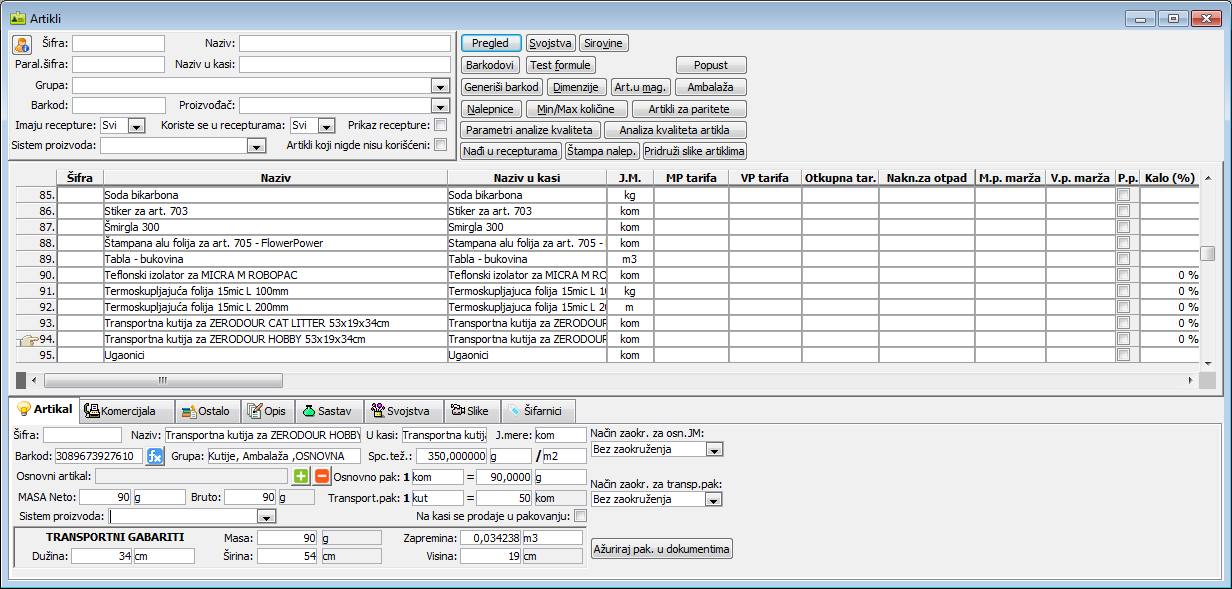Switch to the Opis tab
Image resolution: width=1232 pixels, height=589 pixels.
(266, 410)
